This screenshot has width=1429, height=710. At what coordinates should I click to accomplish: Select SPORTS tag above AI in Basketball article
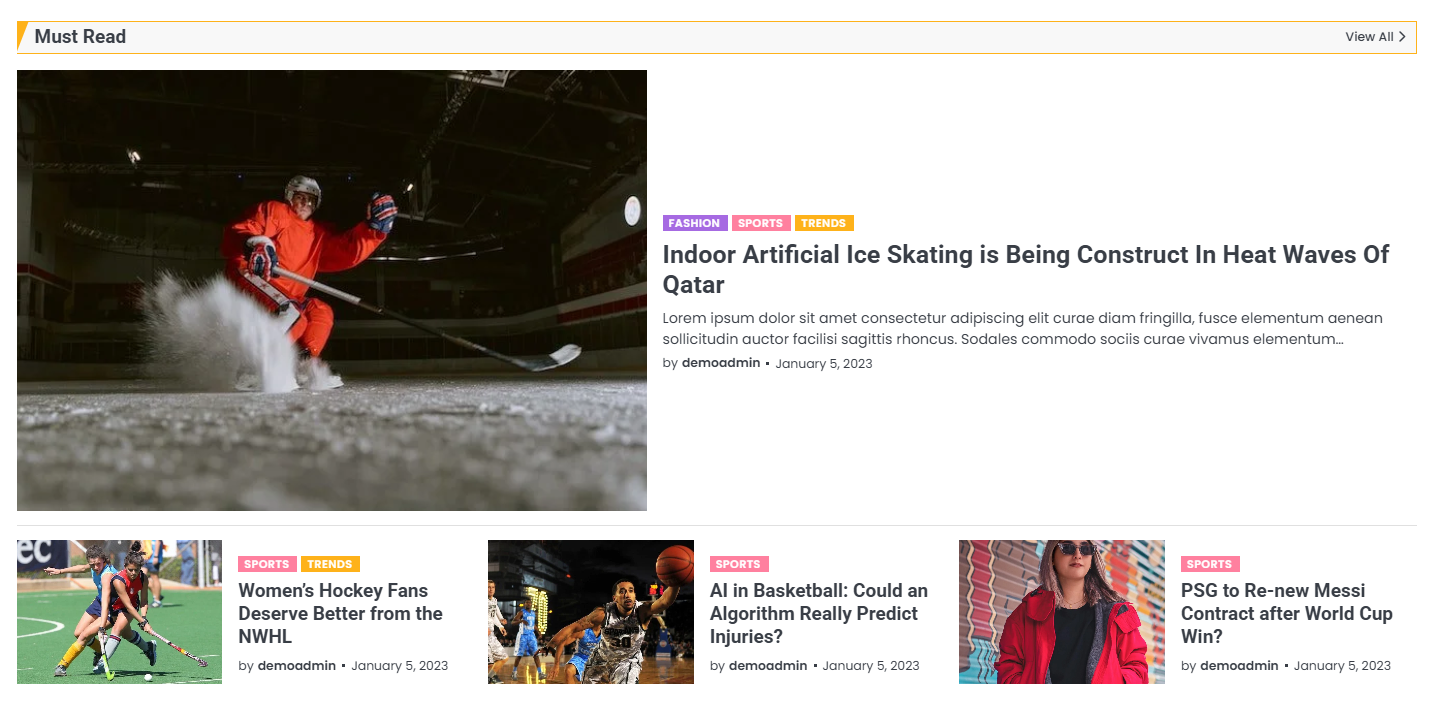pos(739,564)
